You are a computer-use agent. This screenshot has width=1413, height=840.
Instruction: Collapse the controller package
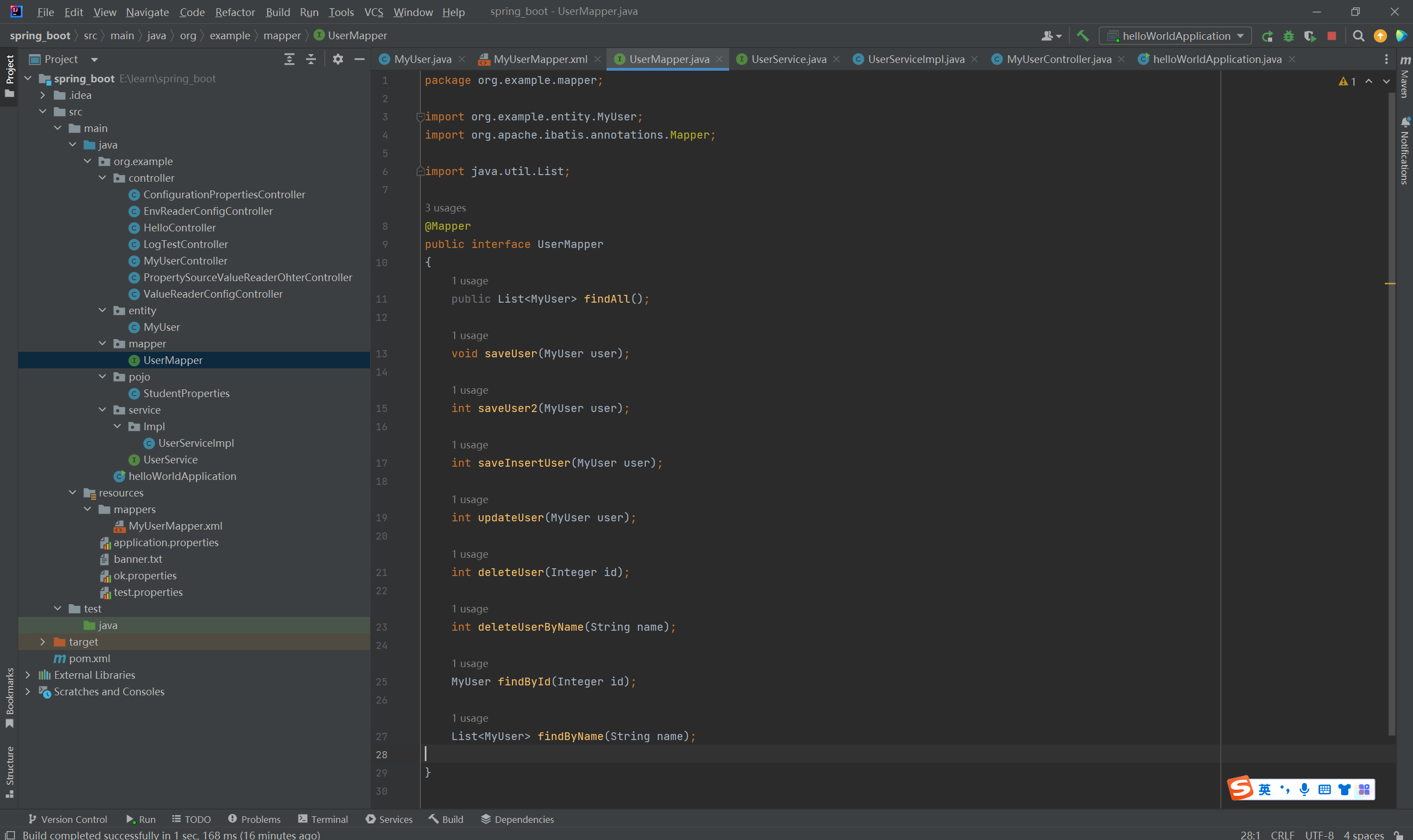[x=102, y=178]
